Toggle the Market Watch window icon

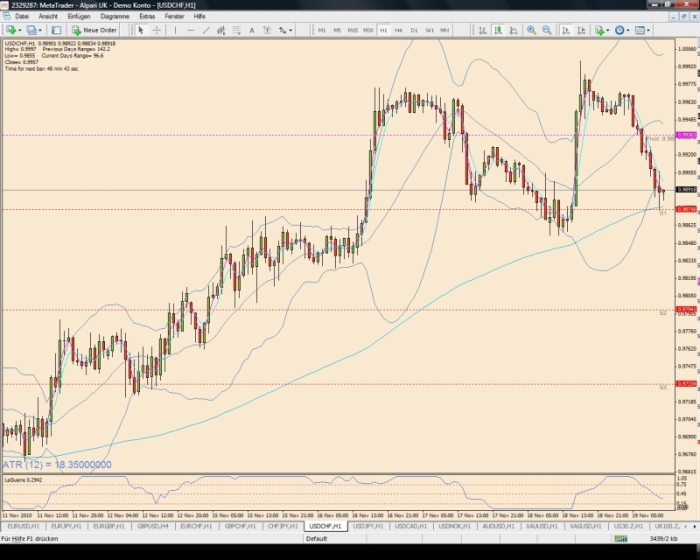pos(56,30)
